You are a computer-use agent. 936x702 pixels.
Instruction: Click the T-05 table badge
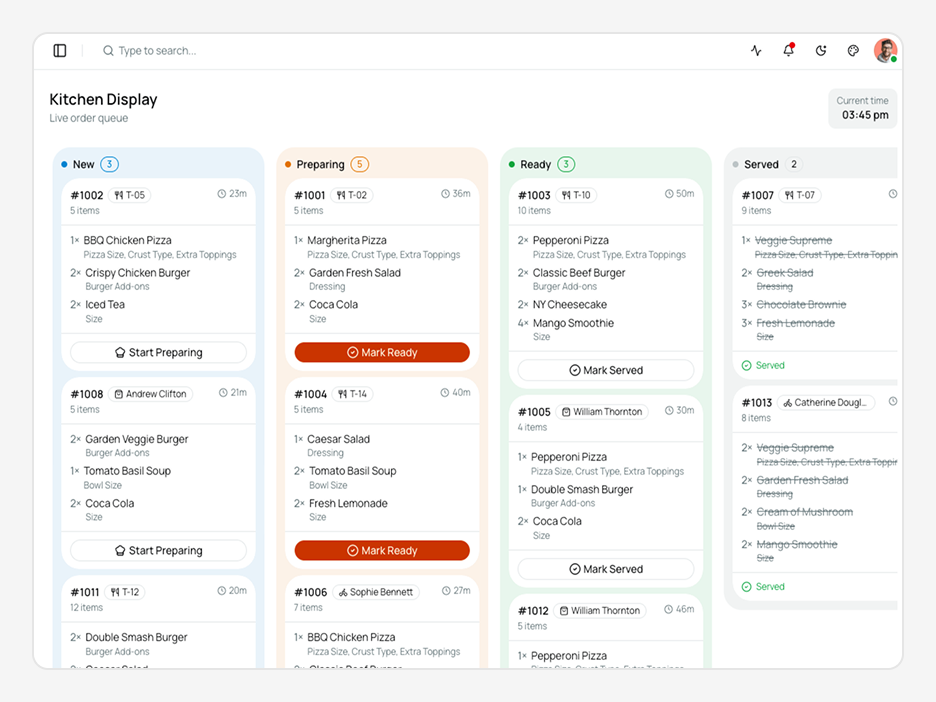(130, 195)
